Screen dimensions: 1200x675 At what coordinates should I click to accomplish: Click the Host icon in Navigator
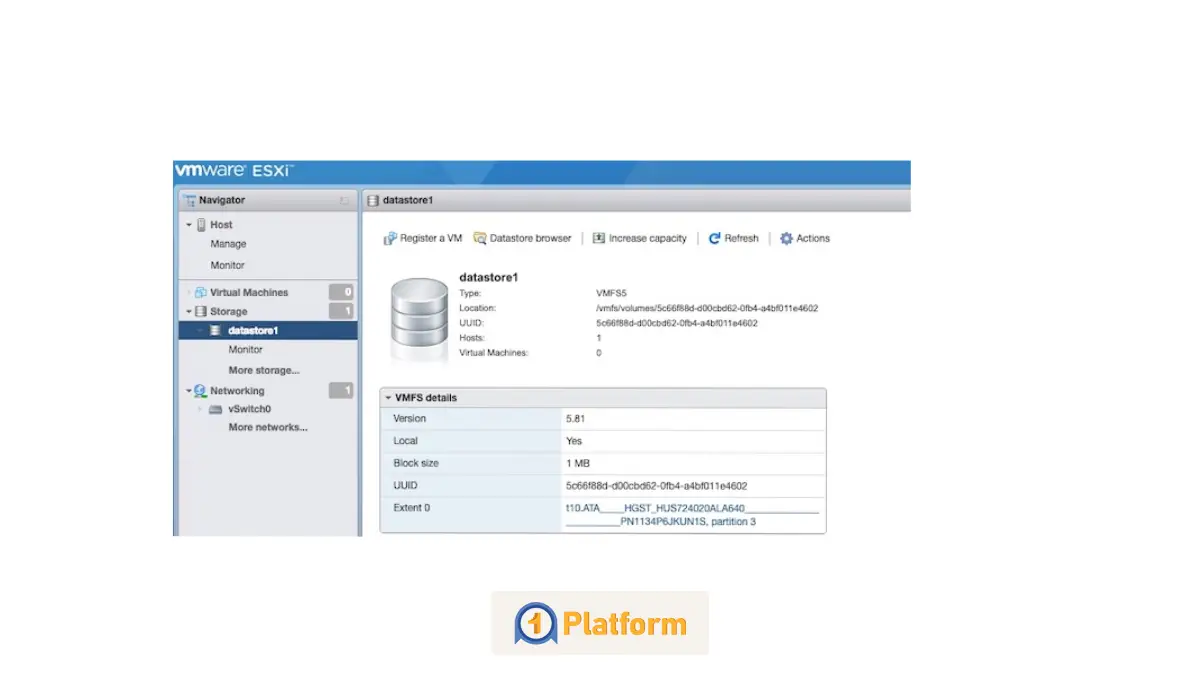point(203,224)
